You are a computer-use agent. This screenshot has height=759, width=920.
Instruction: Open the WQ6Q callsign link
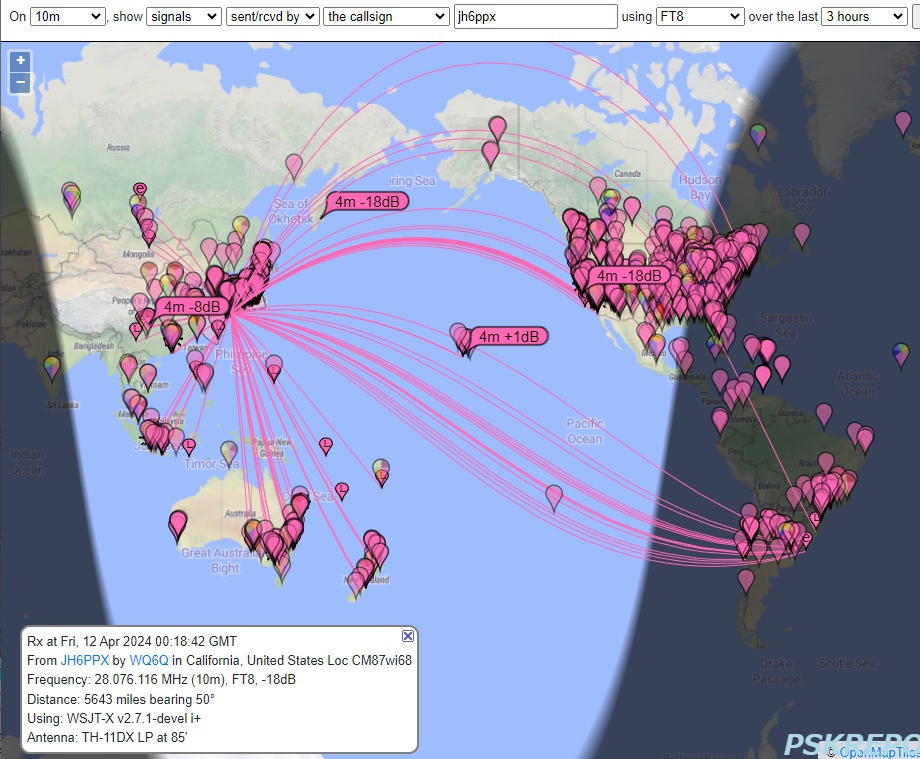click(x=148, y=660)
